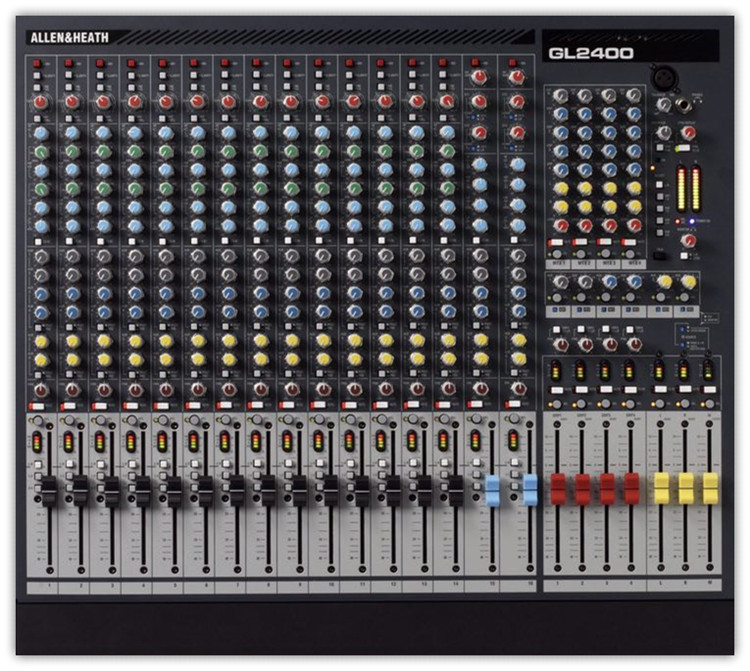
Task: Select the blue channel 15 stereo fader
Action: tap(493, 490)
